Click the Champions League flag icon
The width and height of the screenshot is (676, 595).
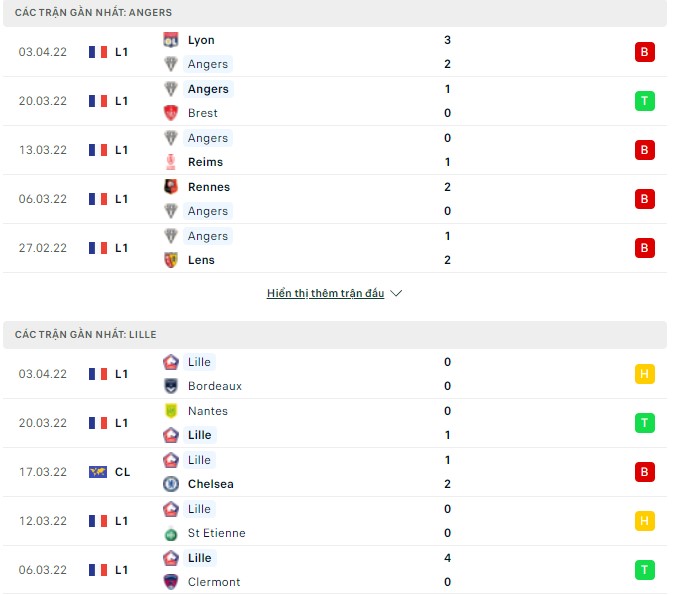coord(98,472)
